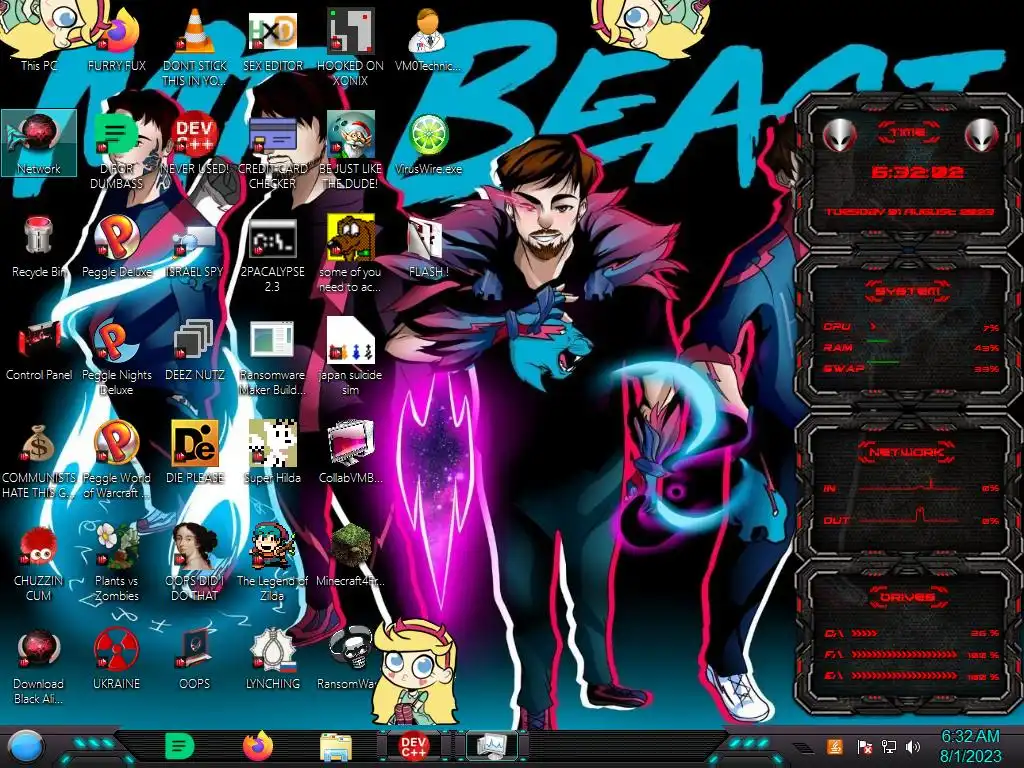Viewport: 1024px width, 768px height.
Task: Click the F:\ drive usage bar
Action: pos(904,654)
